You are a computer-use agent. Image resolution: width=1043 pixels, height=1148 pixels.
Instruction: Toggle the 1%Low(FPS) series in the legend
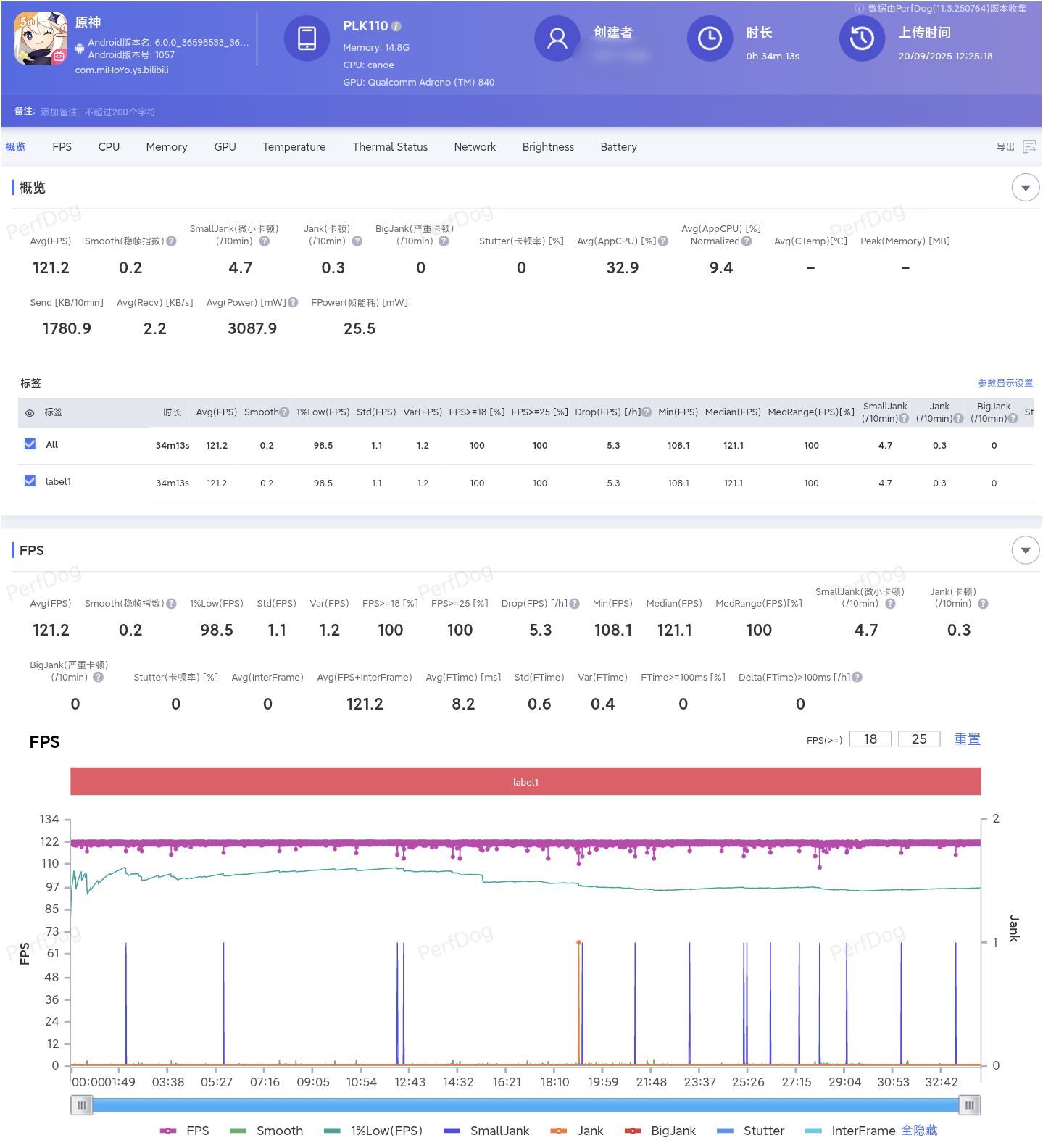point(374,1131)
